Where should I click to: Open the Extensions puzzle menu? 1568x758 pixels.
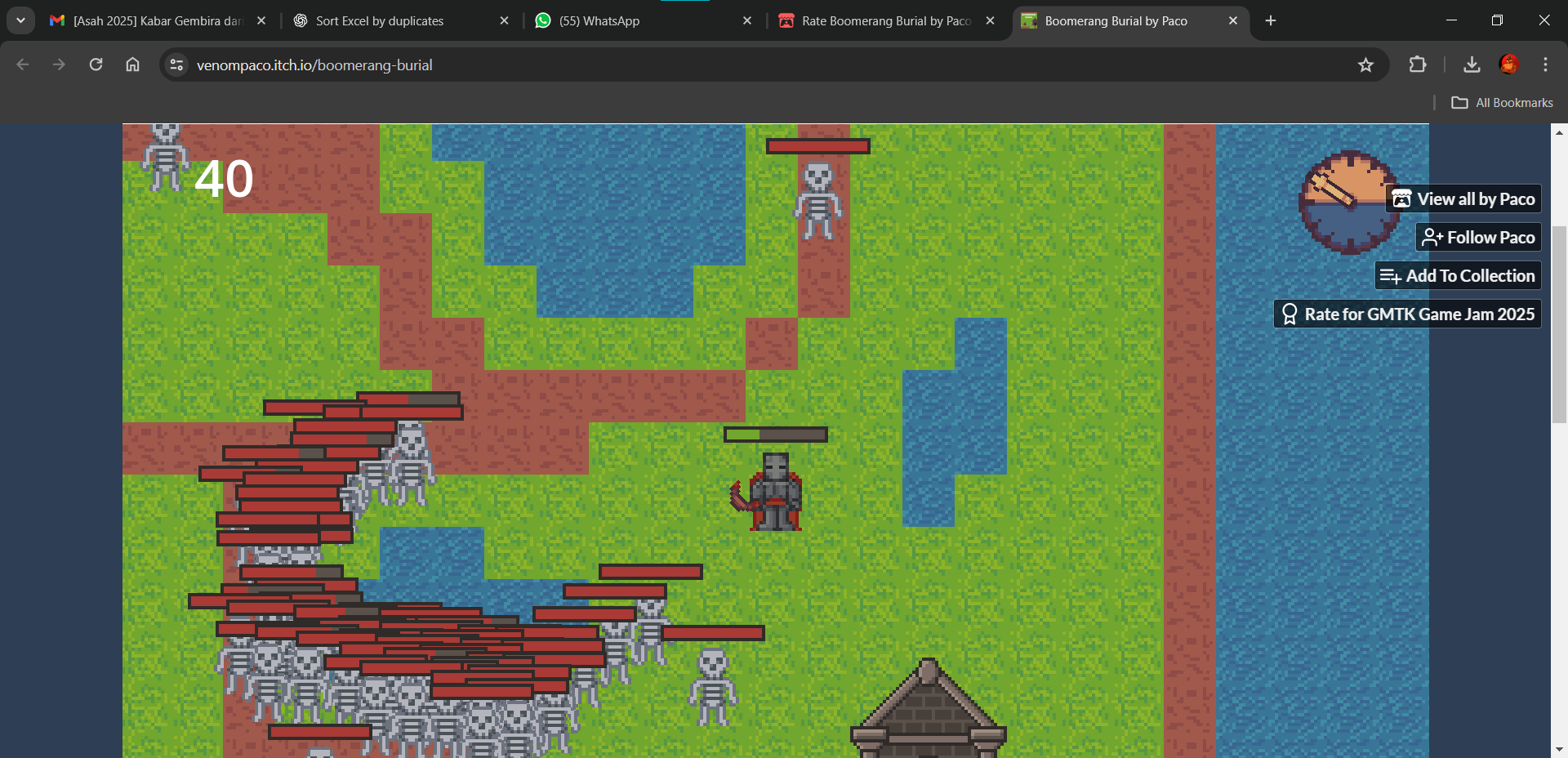1418,65
